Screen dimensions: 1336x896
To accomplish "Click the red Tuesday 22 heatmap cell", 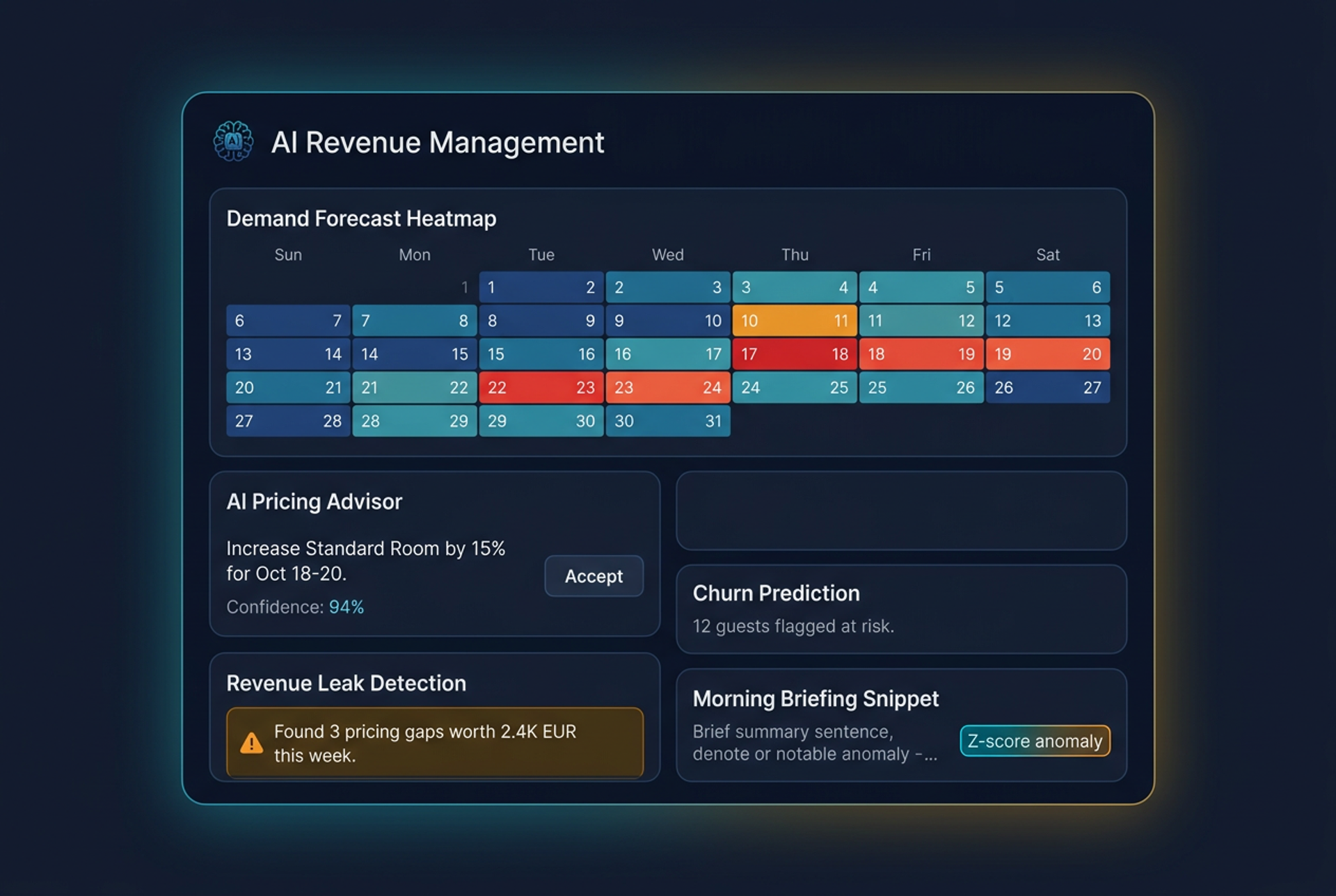I will click(541, 387).
